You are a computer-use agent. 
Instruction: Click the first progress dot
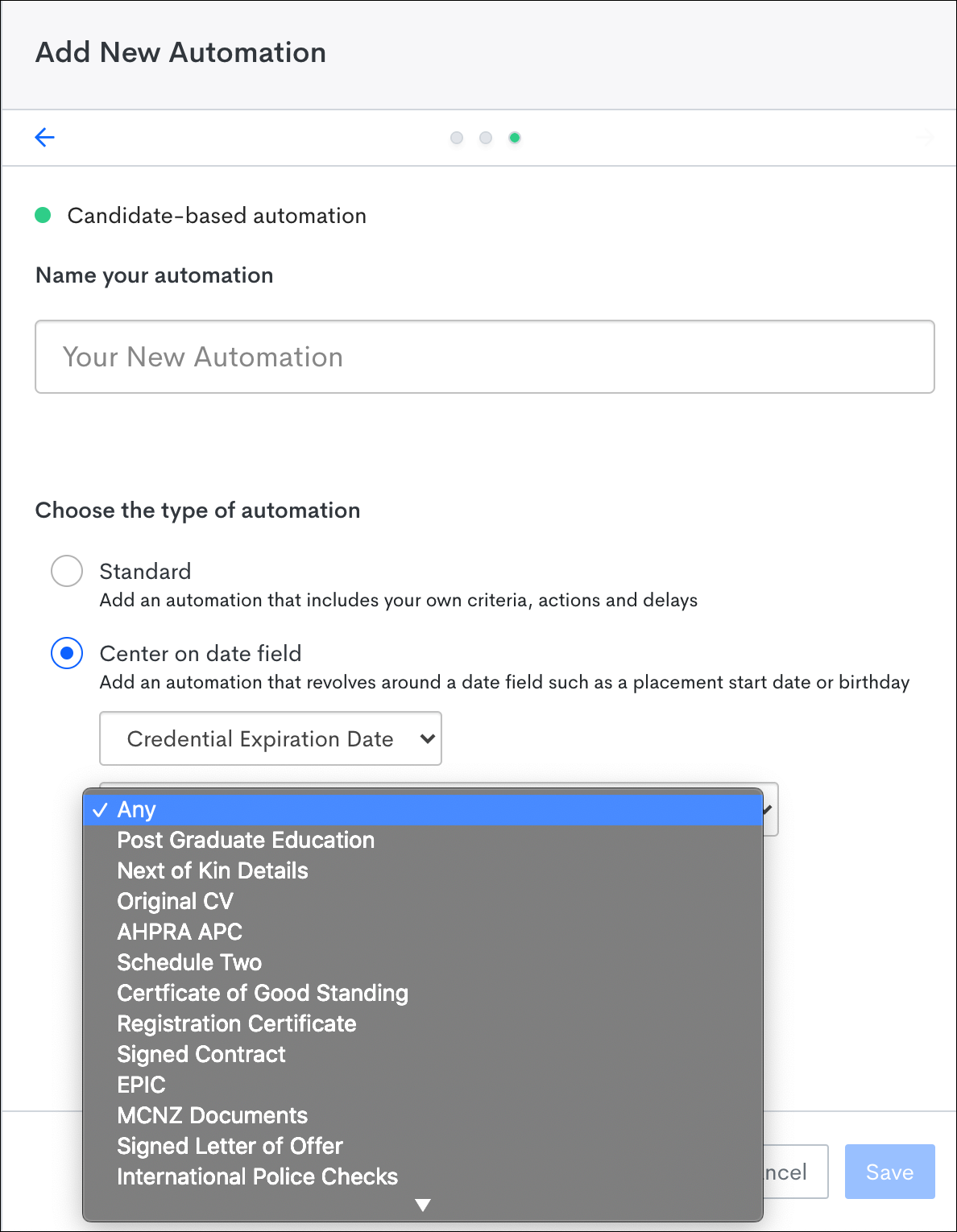coord(457,138)
